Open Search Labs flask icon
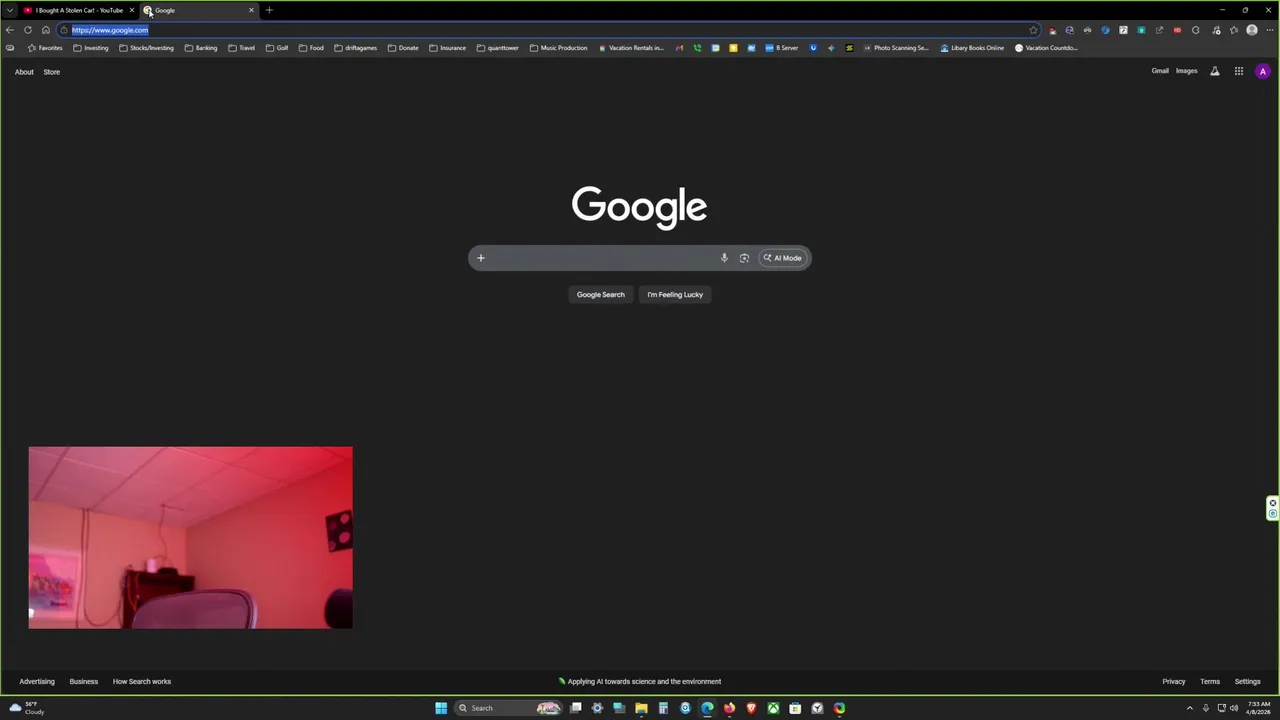Image resolution: width=1280 pixels, height=720 pixels. click(1215, 71)
